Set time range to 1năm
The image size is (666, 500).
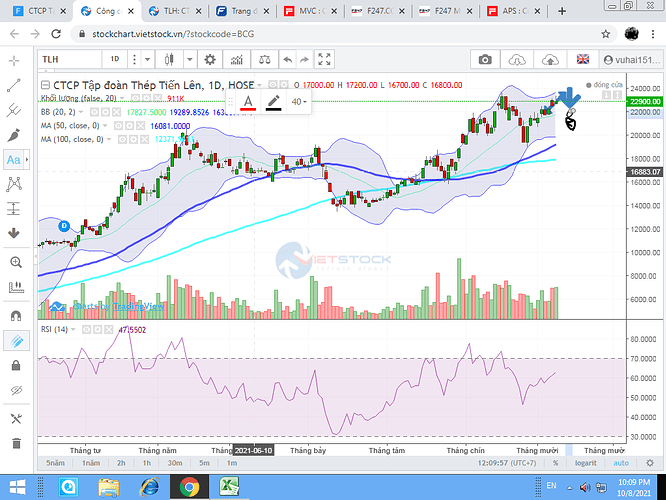pos(91,463)
